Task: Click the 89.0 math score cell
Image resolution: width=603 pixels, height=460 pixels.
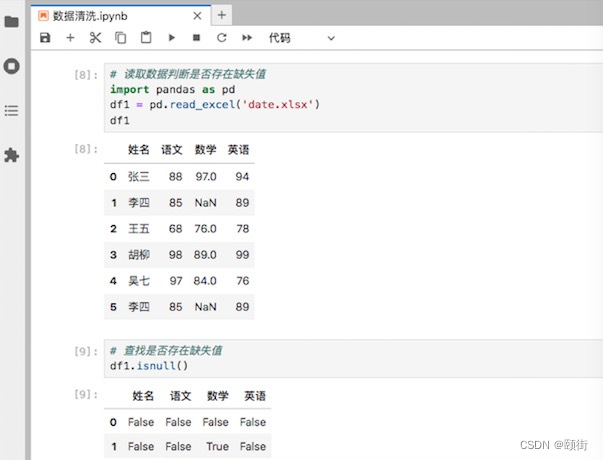Action: [205, 255]
